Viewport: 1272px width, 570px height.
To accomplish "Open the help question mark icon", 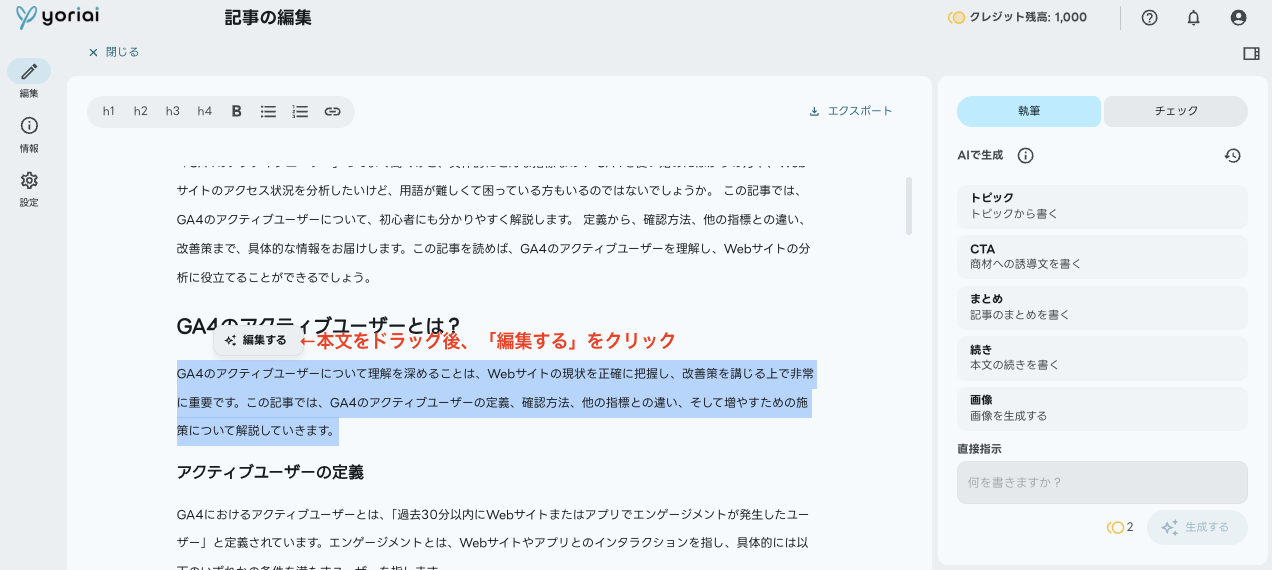I will pos(1149,17).
